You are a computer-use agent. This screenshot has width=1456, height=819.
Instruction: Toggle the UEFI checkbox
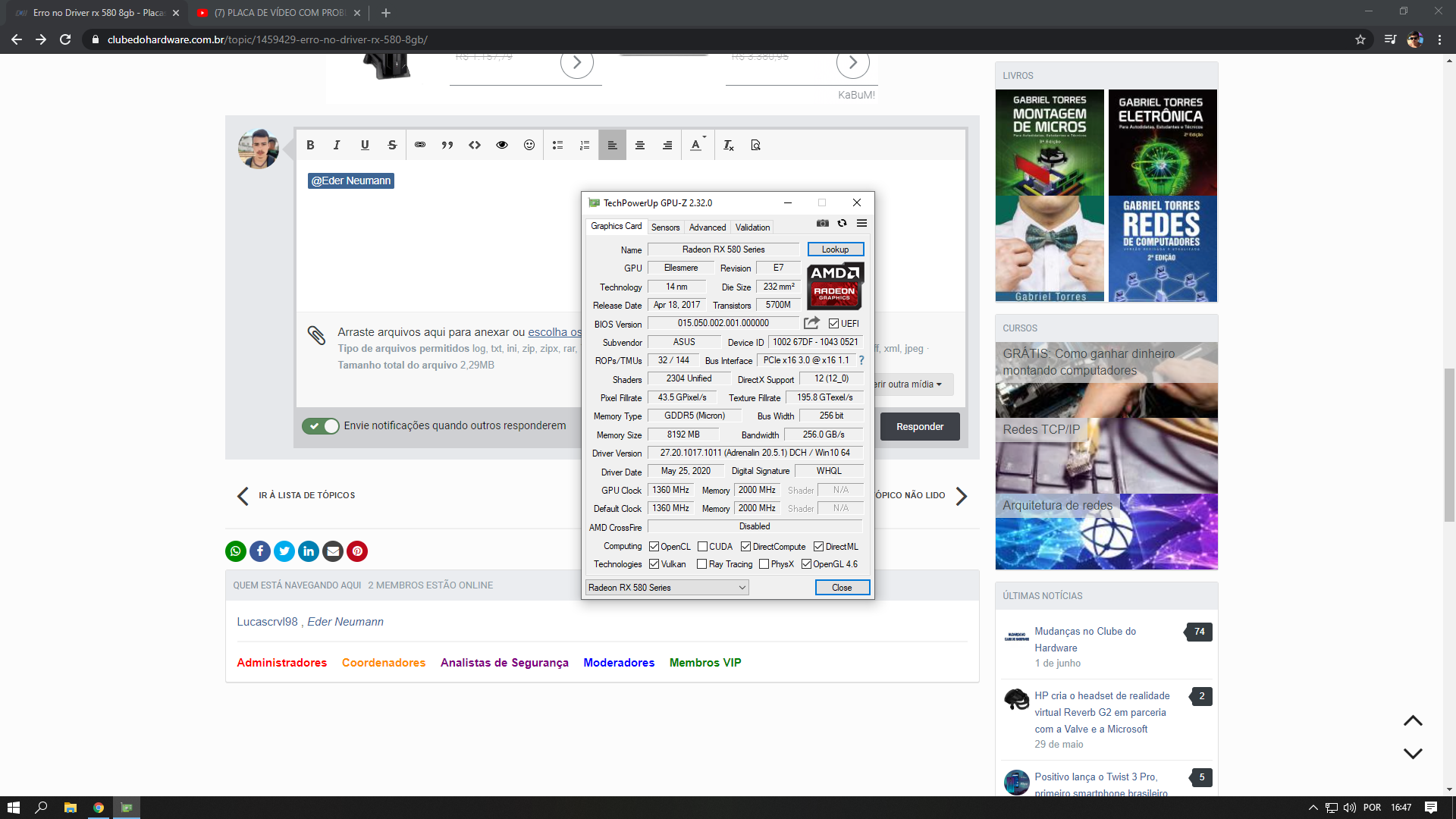click(833, 324)
